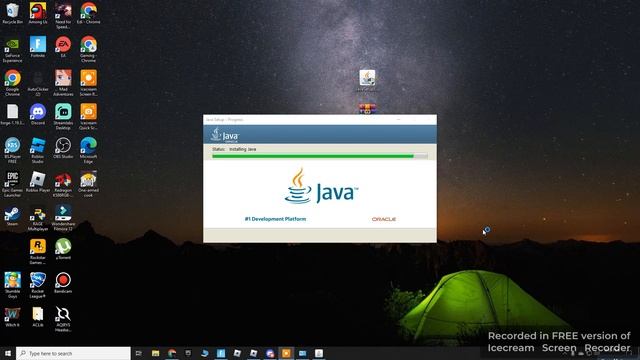Select the AutoClicker desktop icon
This screenshot has width=640, height=360.
(38, 83)
